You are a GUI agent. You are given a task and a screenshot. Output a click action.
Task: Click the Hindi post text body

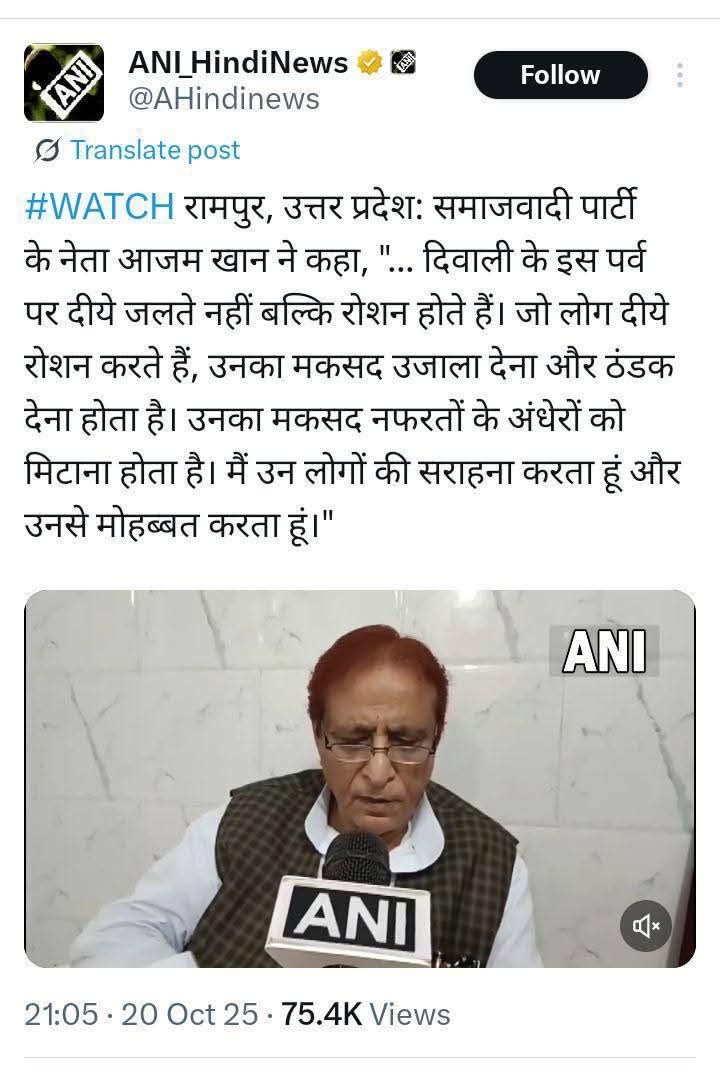[x=352, y=366]
